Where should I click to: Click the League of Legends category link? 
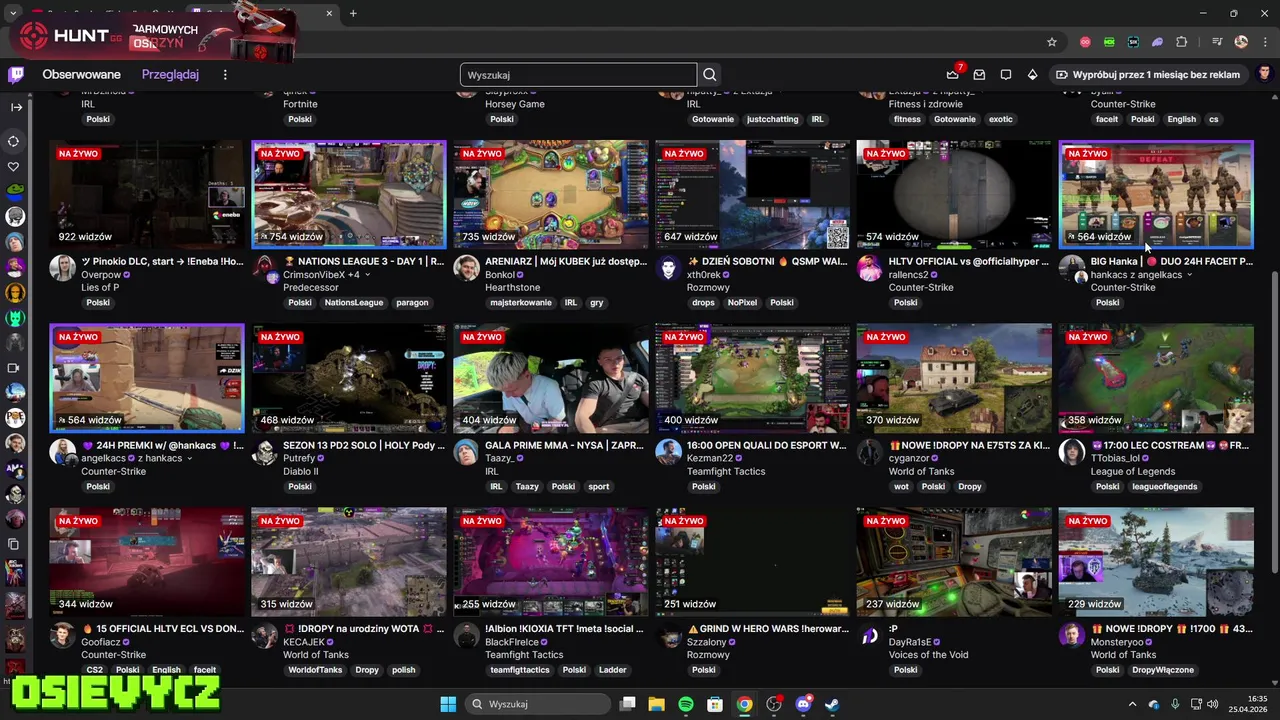pos(1133,472)
